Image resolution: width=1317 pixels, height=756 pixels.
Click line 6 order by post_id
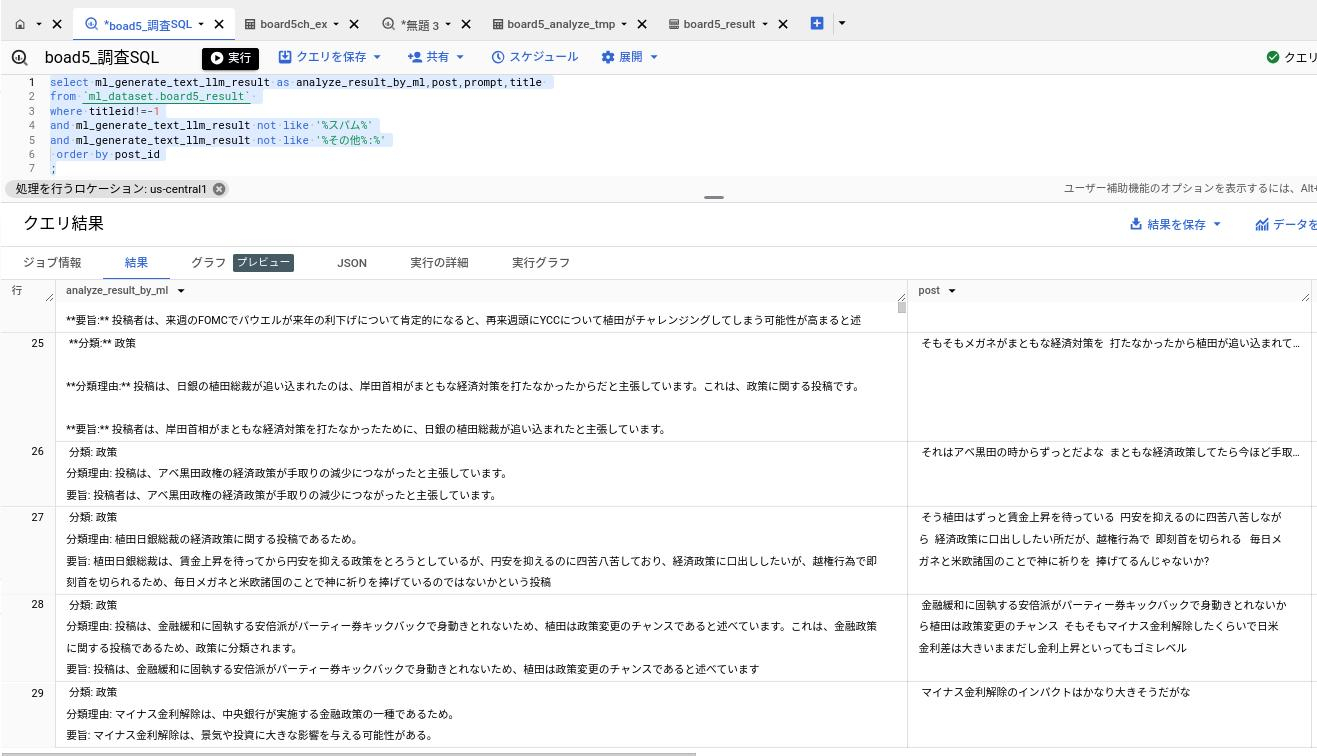point(108,154)
